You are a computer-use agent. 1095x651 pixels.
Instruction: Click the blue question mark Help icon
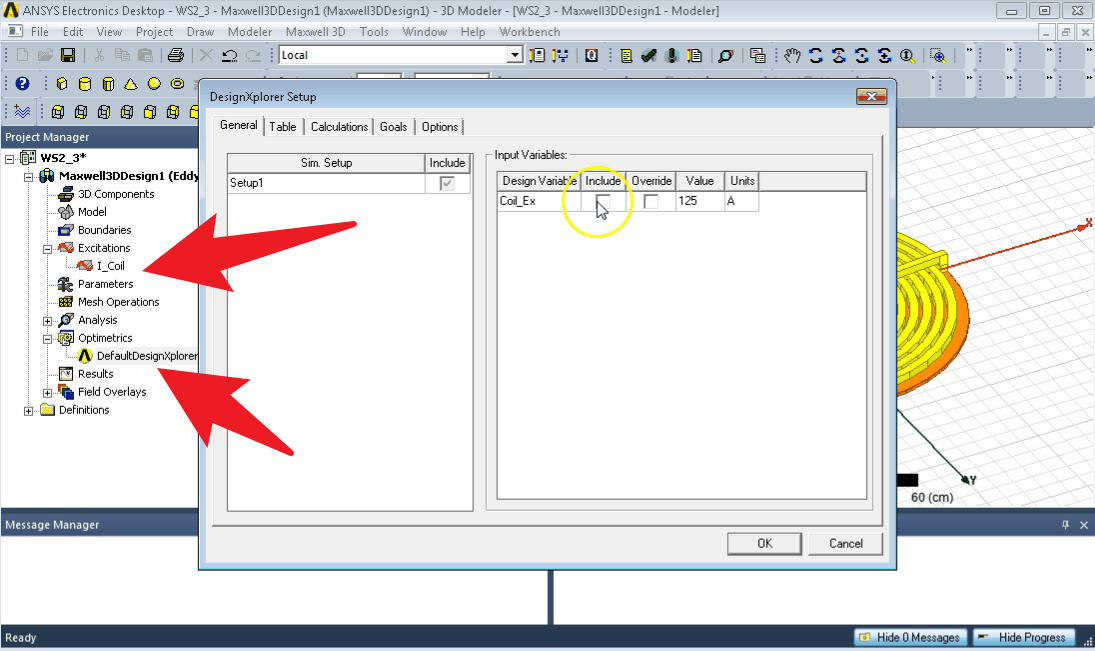22,84
